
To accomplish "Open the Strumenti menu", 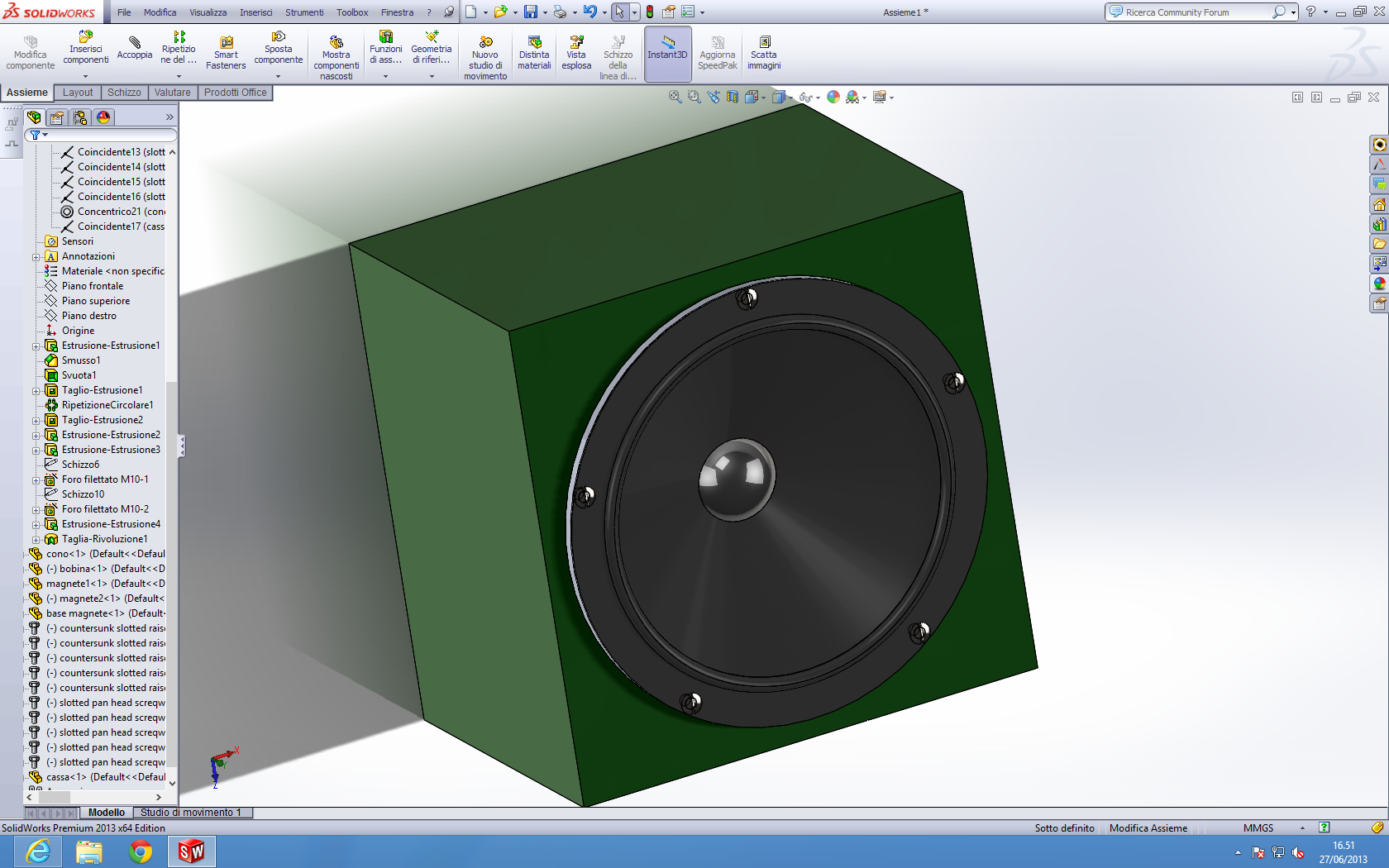I will coord(304,12).
